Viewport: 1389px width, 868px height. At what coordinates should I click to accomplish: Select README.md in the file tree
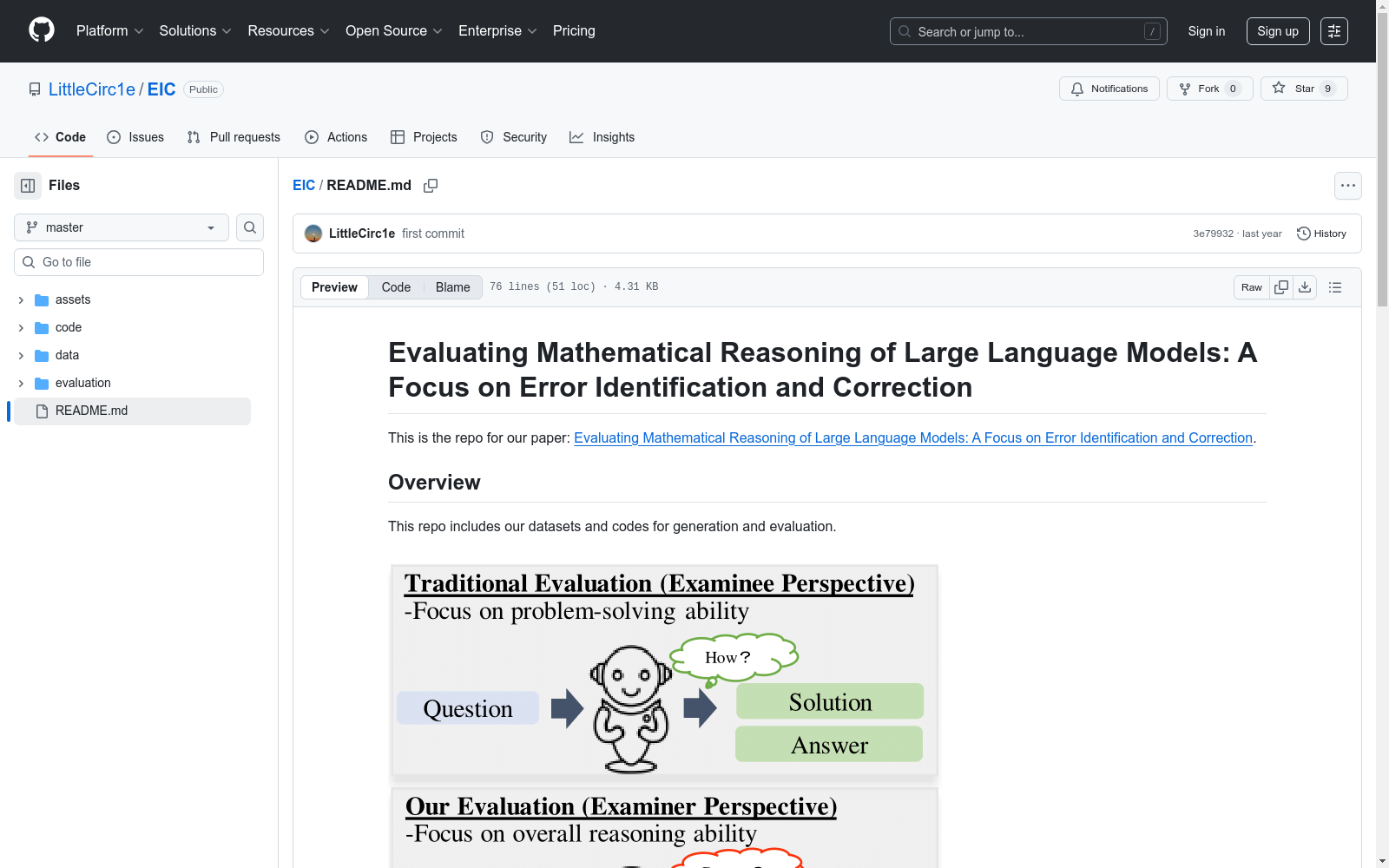point(132,411)
